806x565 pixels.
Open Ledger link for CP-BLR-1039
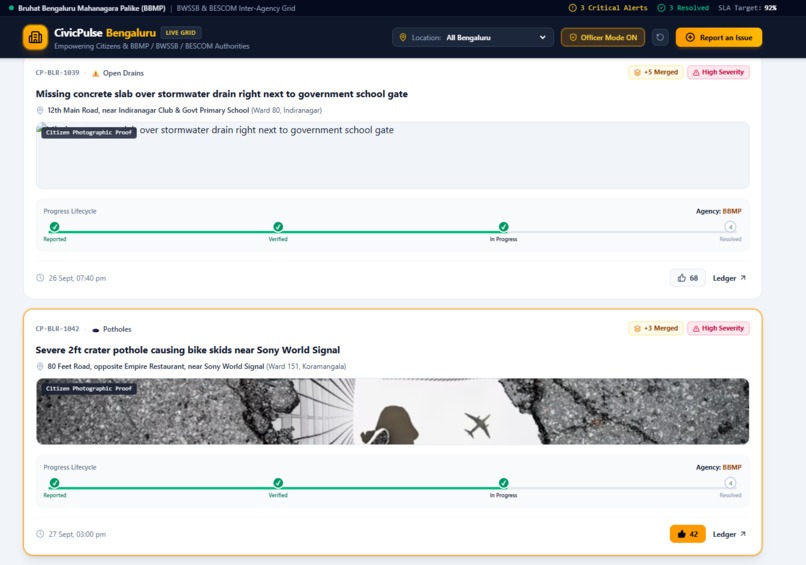coord(729,278)
